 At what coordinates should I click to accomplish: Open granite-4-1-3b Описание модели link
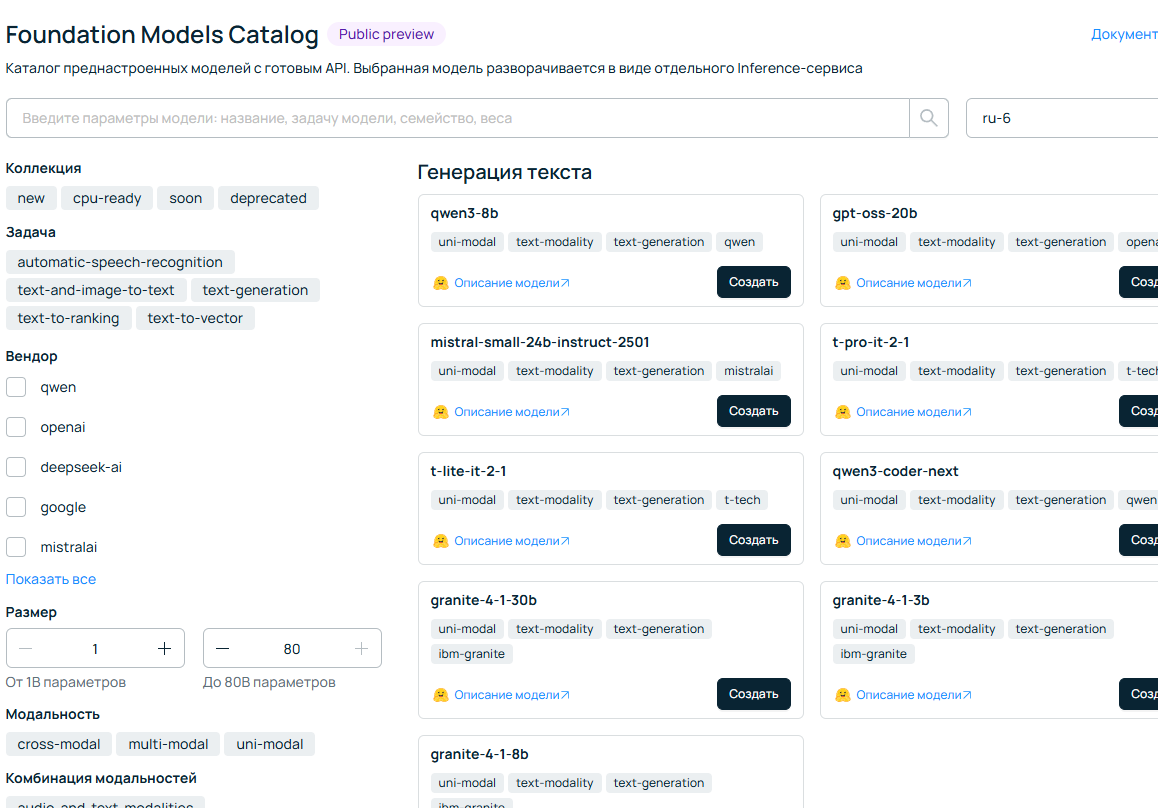coord(914,695)
